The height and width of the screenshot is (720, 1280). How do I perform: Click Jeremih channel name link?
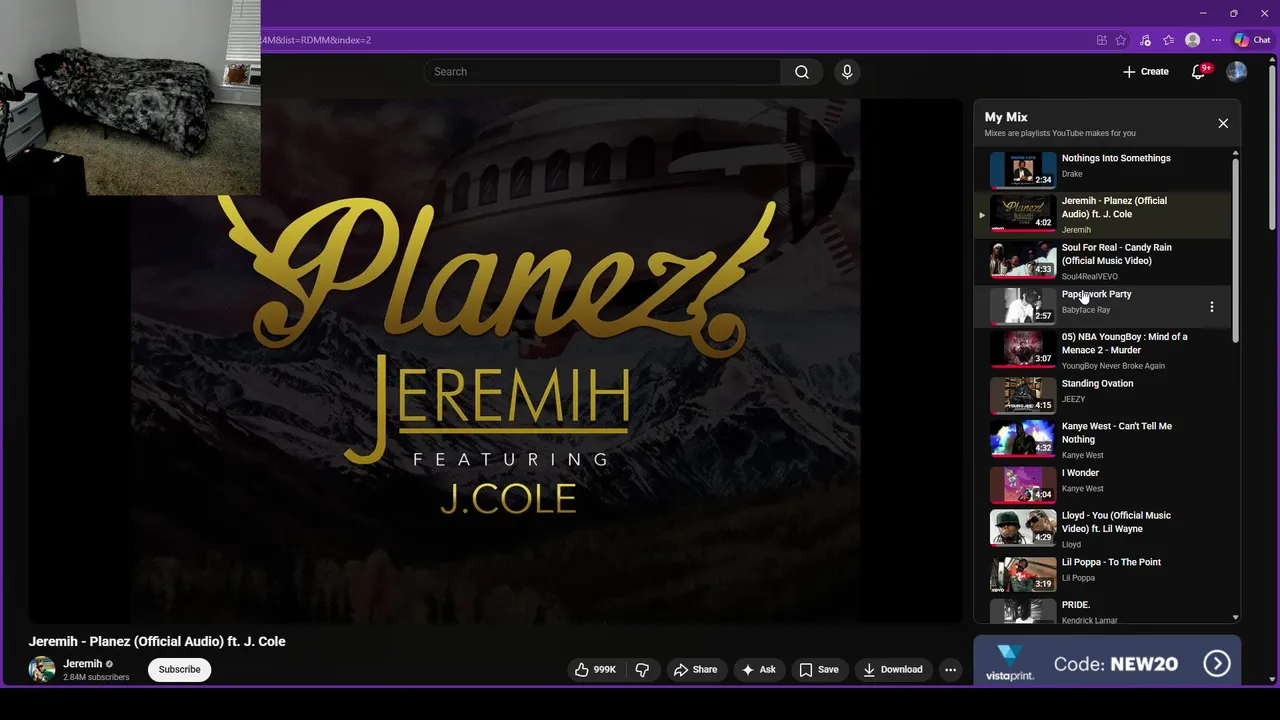click(x=83, y=664)
